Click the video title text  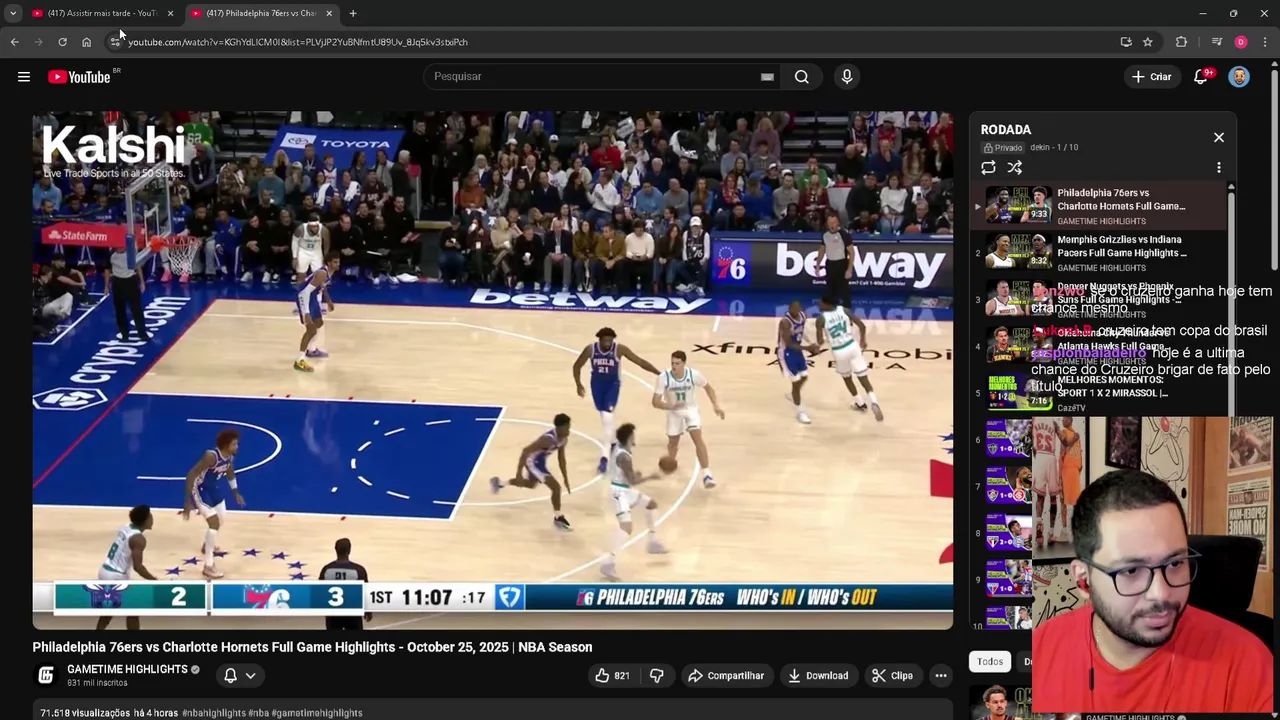pos(312,647)
